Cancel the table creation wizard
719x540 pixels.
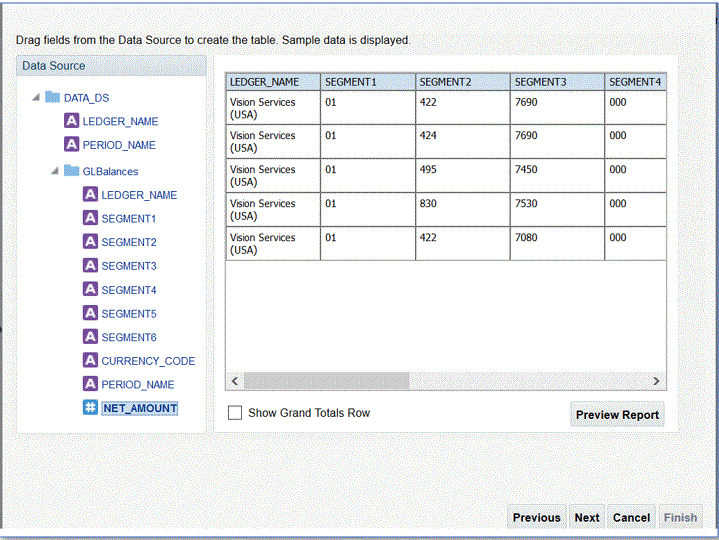pos(631,517)
